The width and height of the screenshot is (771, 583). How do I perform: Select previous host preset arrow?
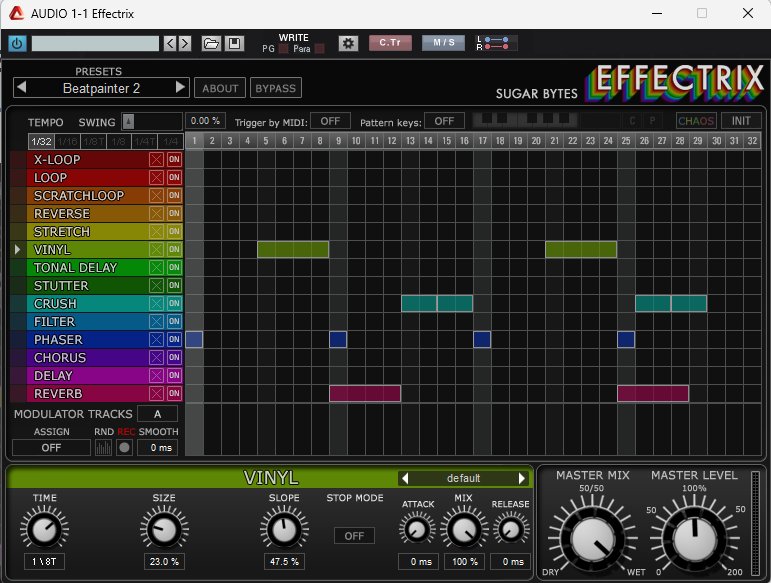coord(170,43)
